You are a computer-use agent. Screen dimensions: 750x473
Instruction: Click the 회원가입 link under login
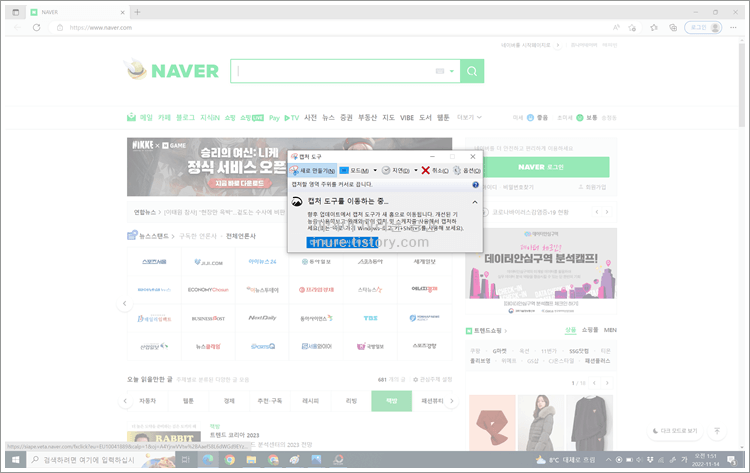(592, 187)
